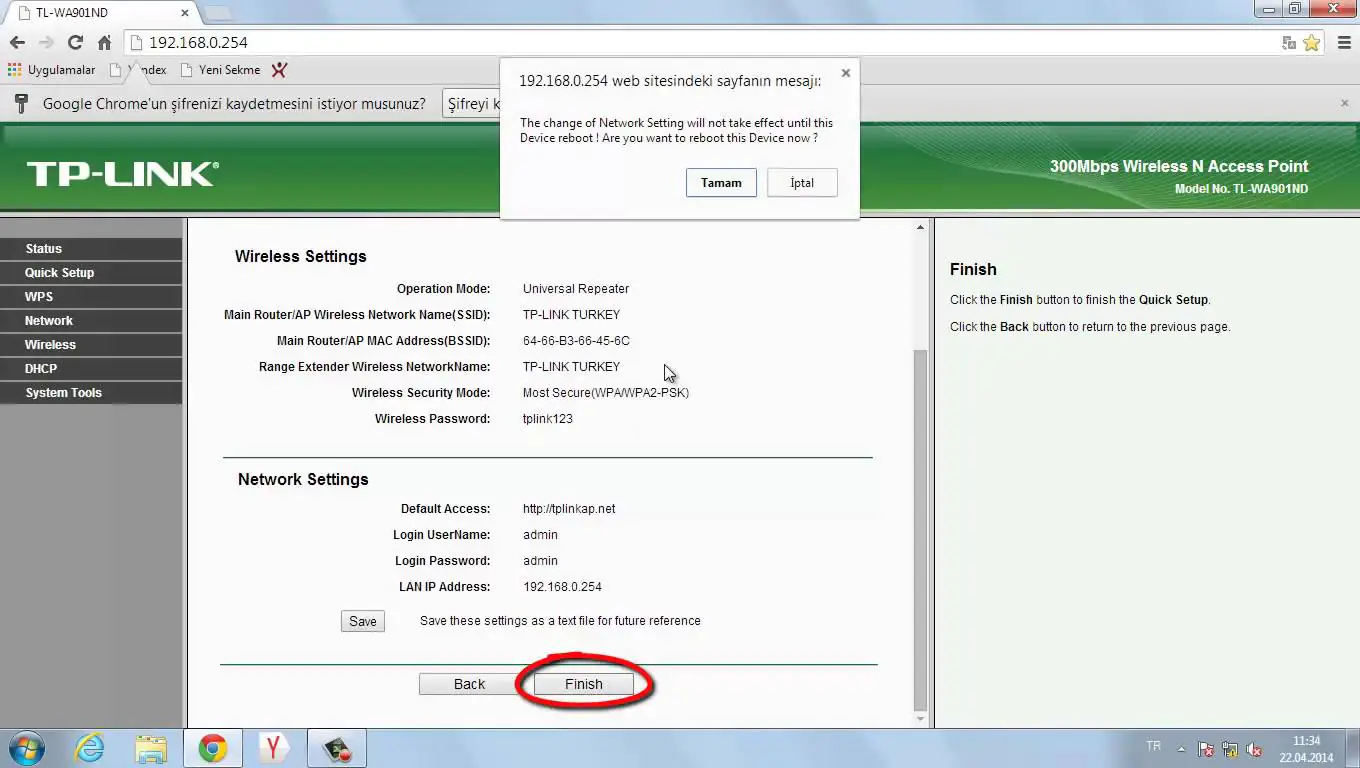Click the back navigation arrow
This screenshot has height=768, width=1360.
click(19, 43)
